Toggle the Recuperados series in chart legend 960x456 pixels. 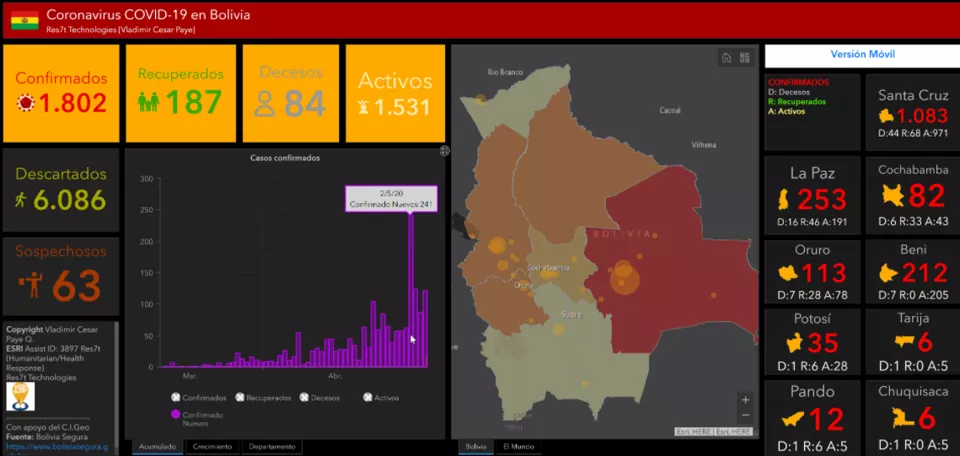click(263, 398)
